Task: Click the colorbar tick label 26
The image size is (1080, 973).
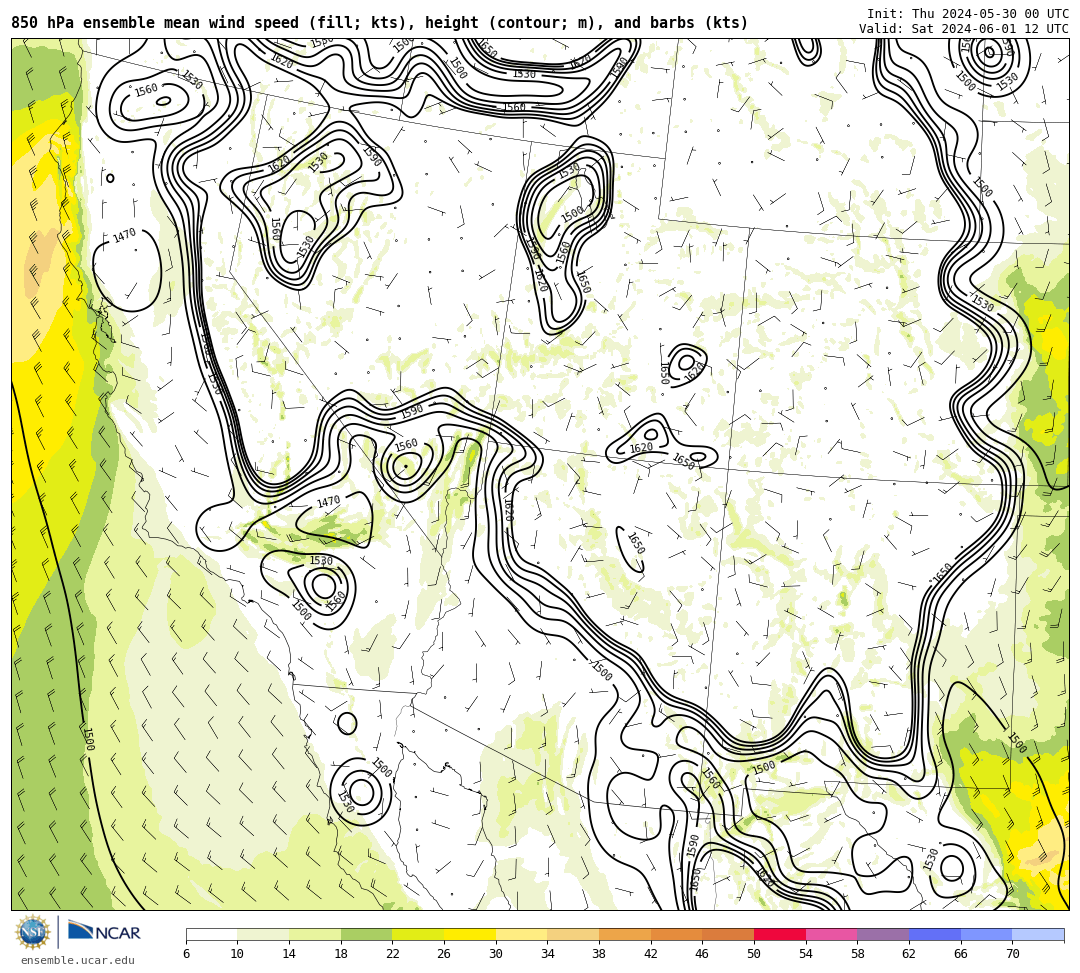Action: click(444, 954)
